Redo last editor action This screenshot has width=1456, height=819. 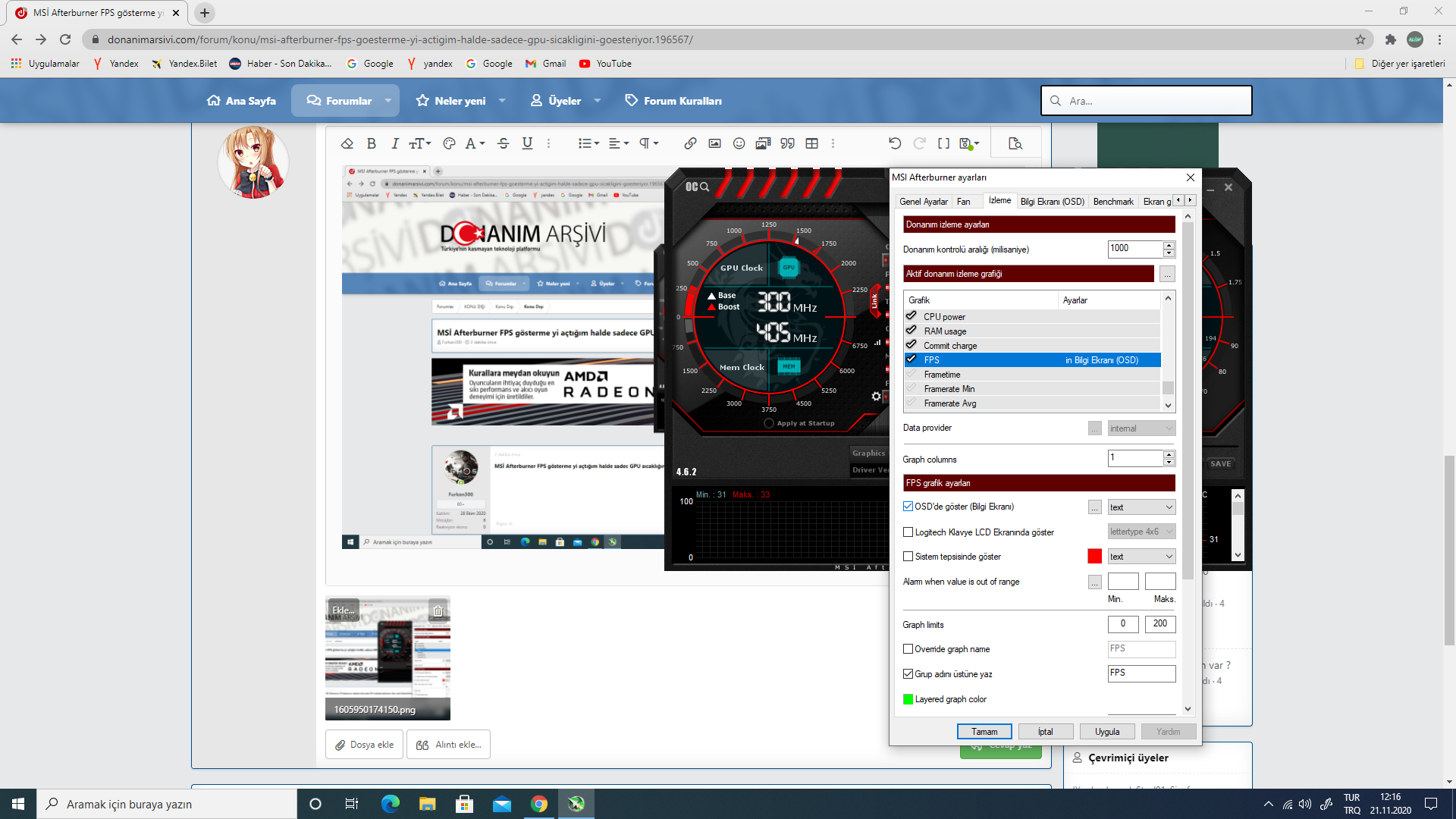tap(919, 143)
